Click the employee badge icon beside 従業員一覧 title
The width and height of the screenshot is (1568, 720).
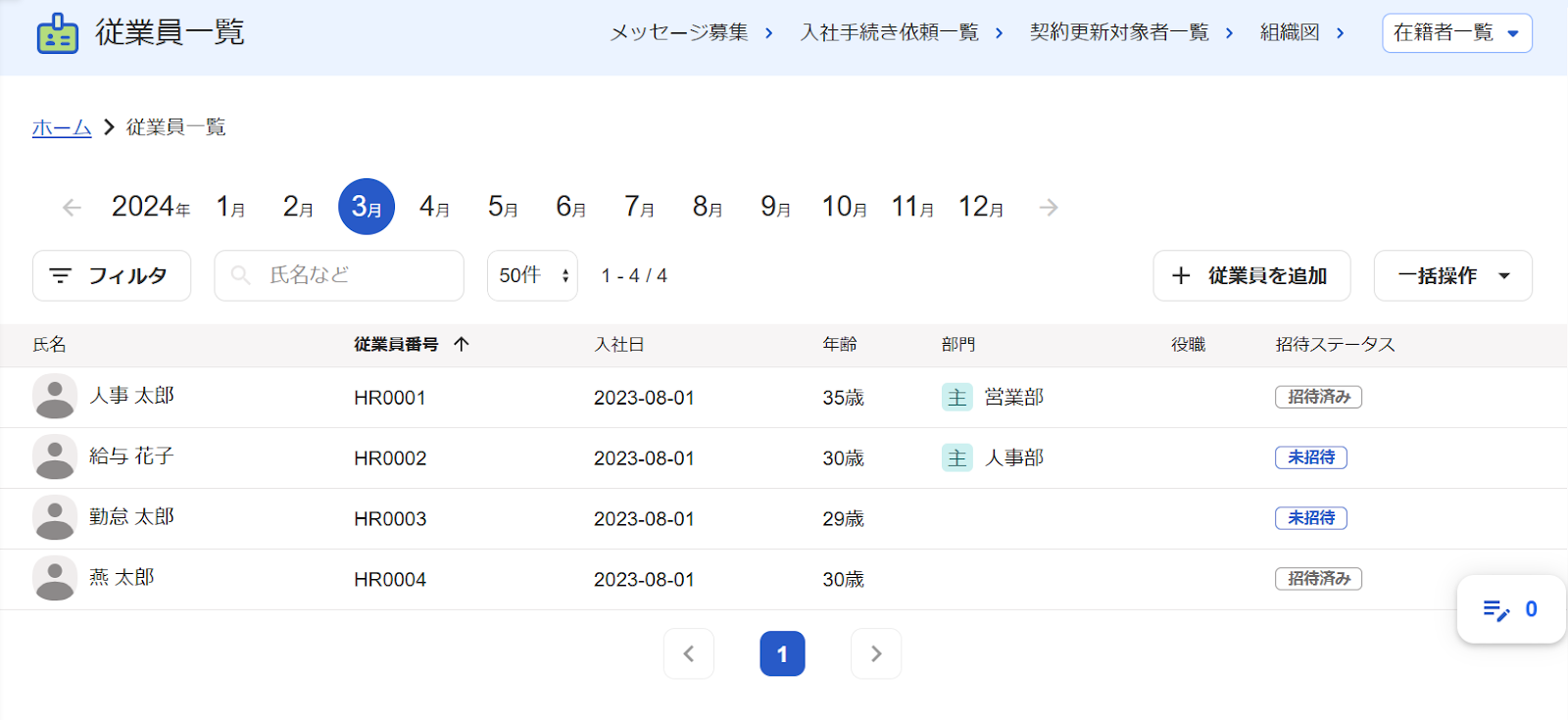(x=58, y=33)
